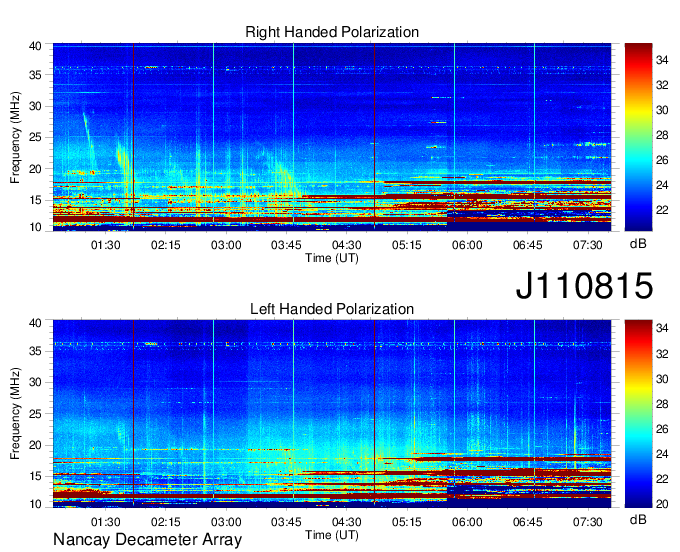Click the 20 dB label on bottom colorbar
Screen dimensions: 680x552
coord(662,504)
